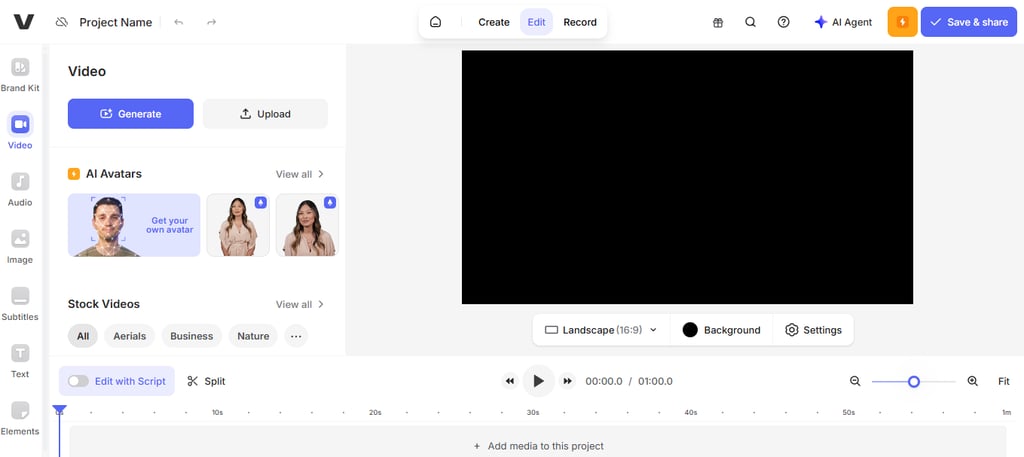Select the close-up woman avatar thumbnail
This screenshot has height=457, width=1024.
[x=307, y=225]
